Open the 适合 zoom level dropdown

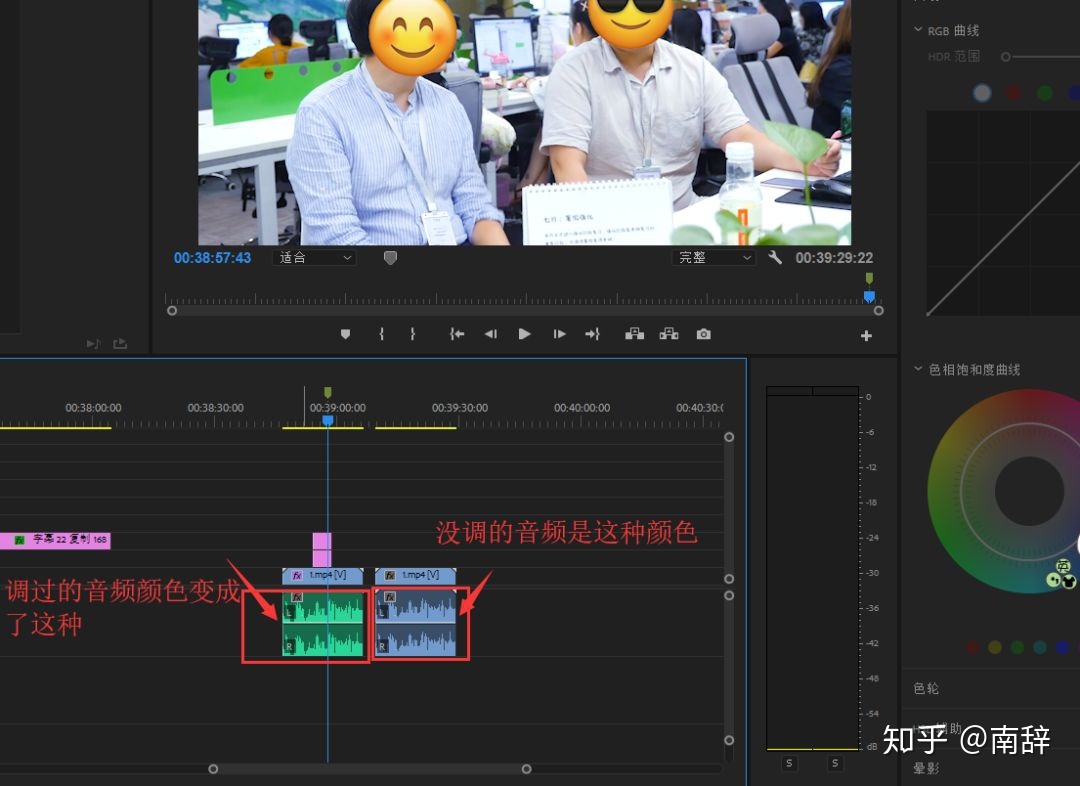[x=315, y=258]
